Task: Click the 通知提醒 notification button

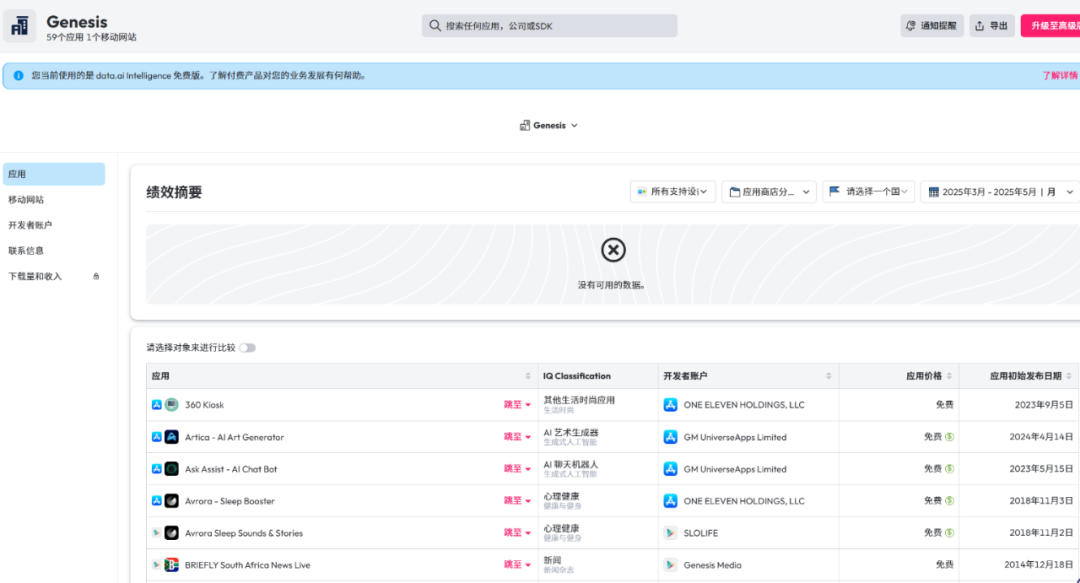Action: 932,26
